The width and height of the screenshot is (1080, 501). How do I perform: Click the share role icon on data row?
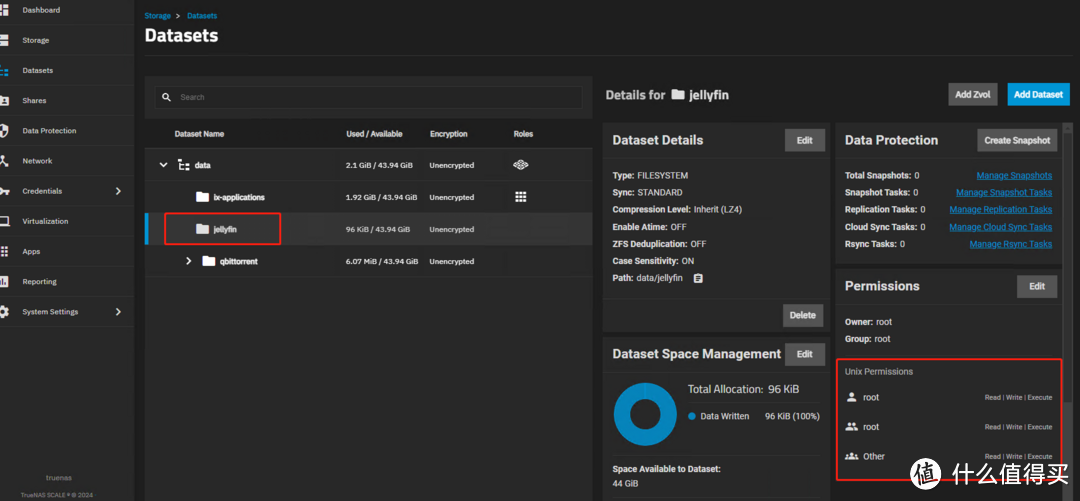coord(520,165)
